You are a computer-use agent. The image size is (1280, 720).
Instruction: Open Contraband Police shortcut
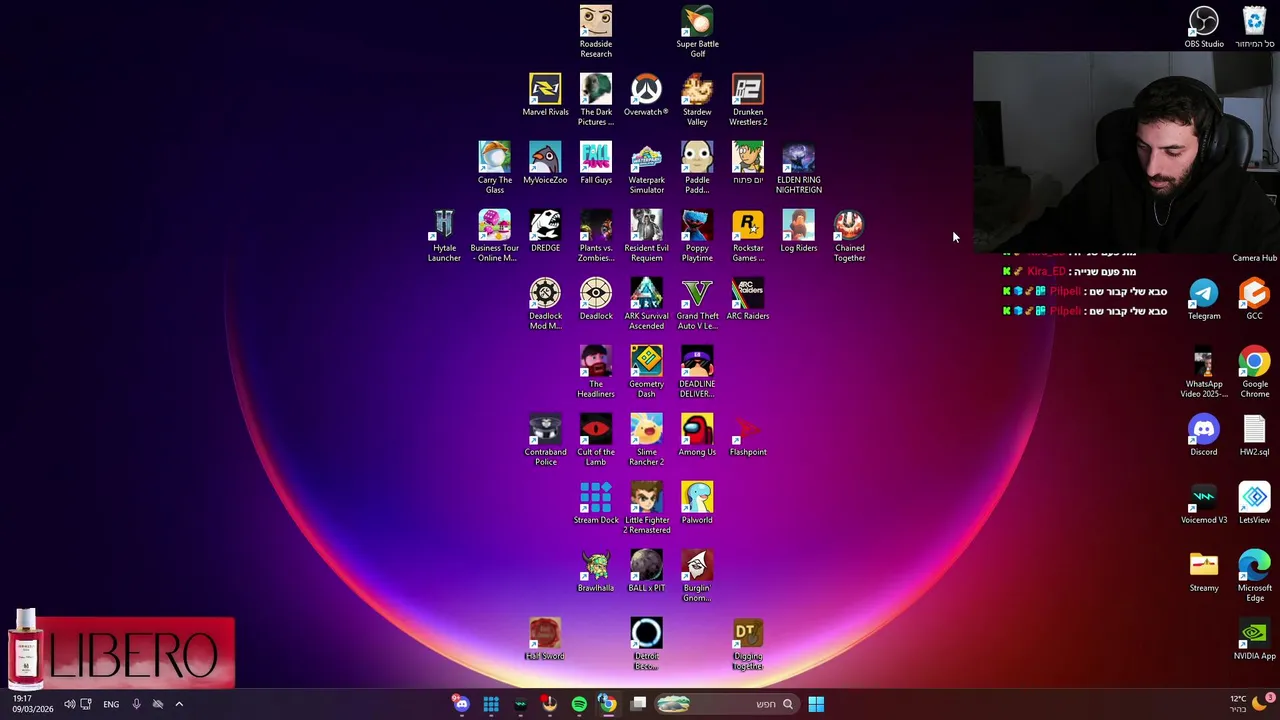[x=545, y=439]
